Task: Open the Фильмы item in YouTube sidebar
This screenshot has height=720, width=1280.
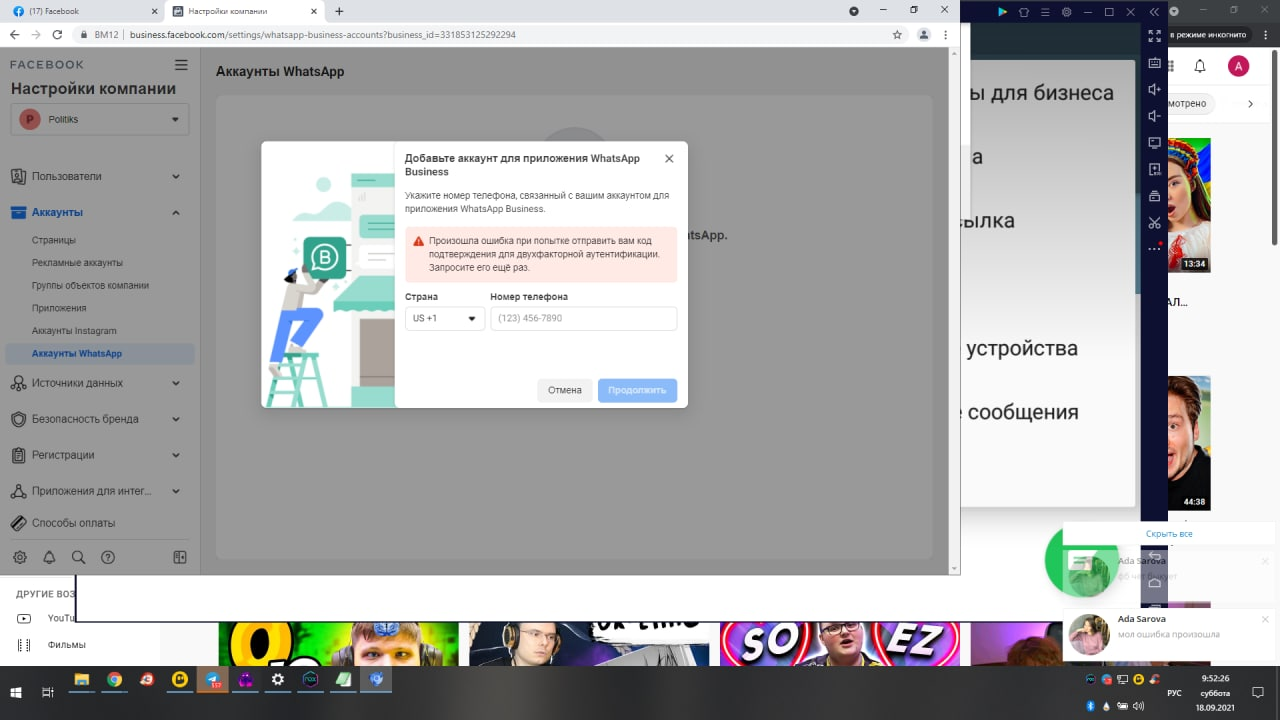Action: pyautogui.click(x=66, y=645)
